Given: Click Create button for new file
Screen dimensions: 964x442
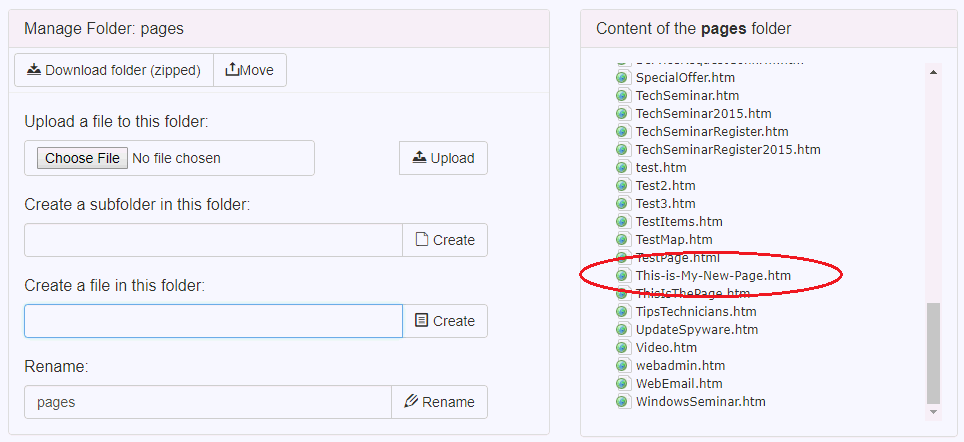Looking at the screenshot, I should click(445, 321).
